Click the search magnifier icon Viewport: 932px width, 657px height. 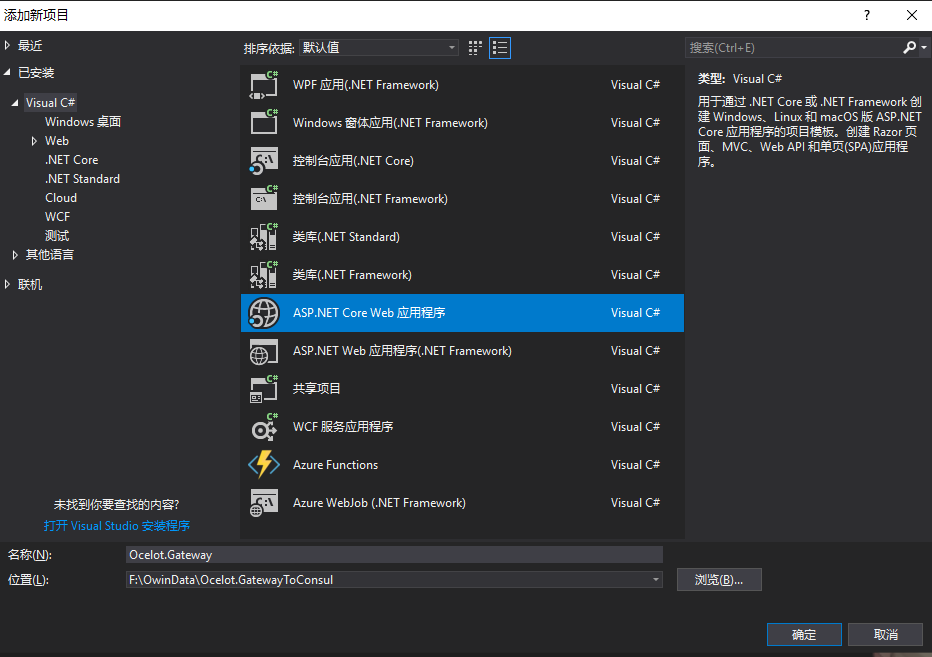point(909,48)
